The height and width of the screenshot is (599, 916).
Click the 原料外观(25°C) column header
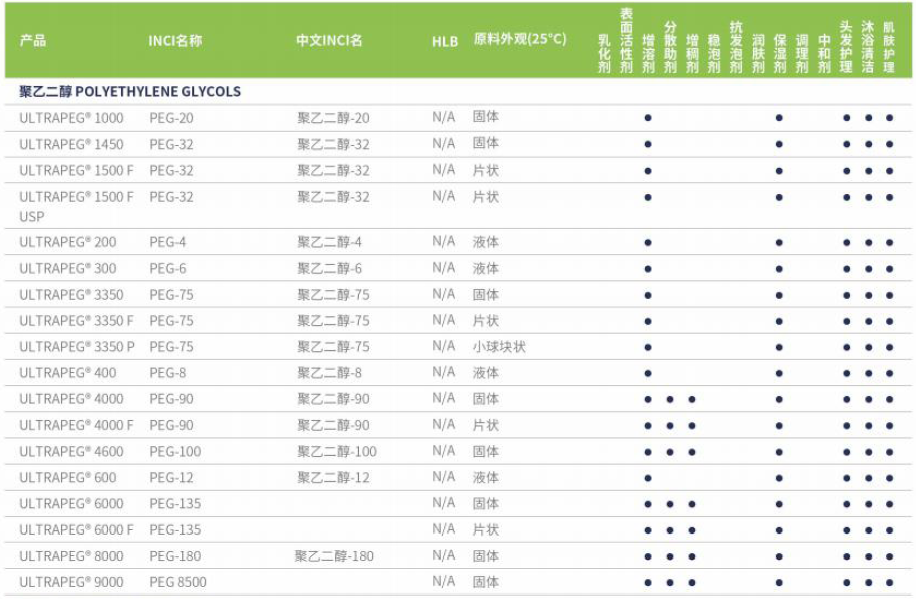click(x=520, y=39)
